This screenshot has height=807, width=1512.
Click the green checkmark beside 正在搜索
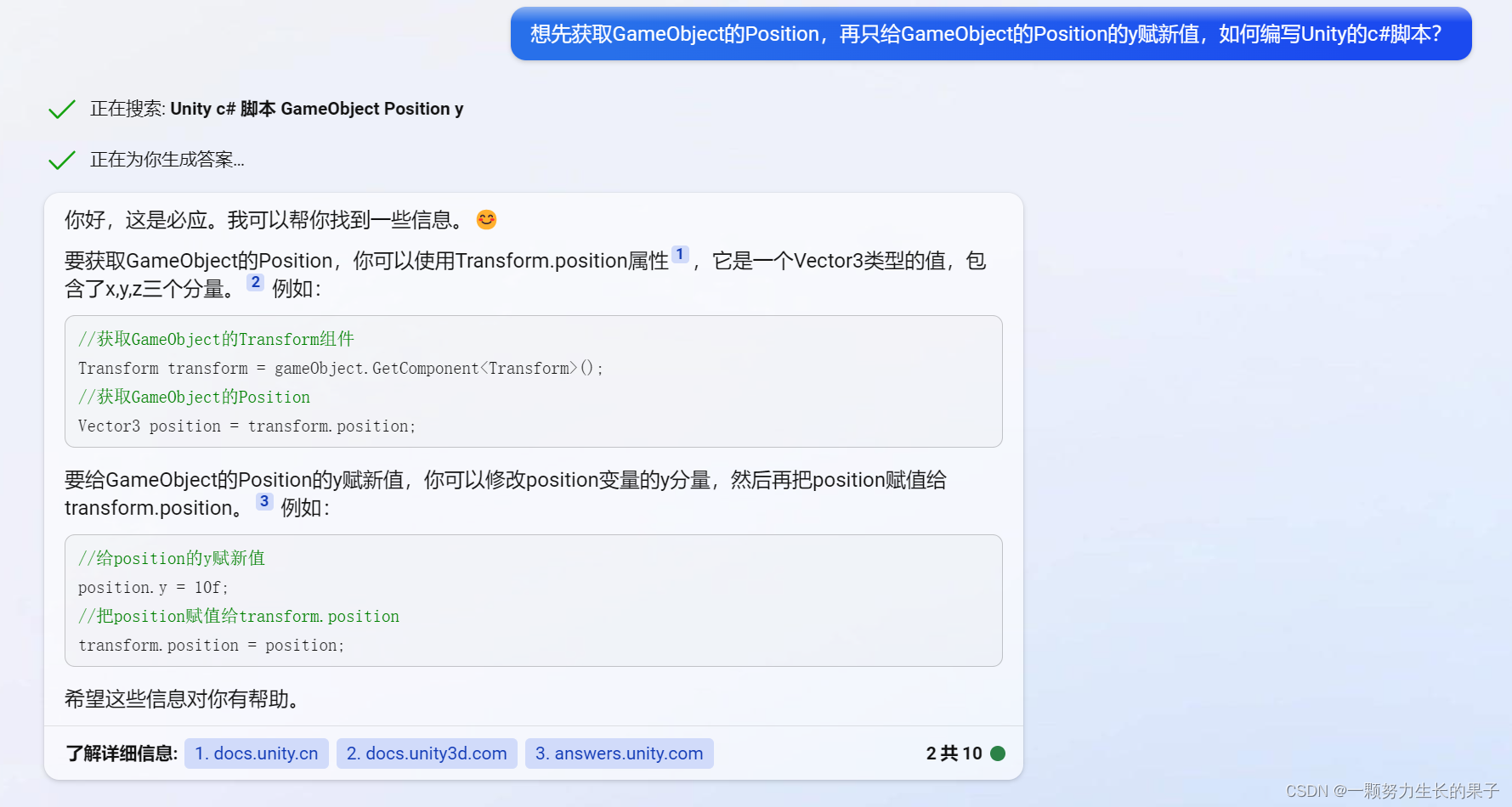click(x=62, y=110)
